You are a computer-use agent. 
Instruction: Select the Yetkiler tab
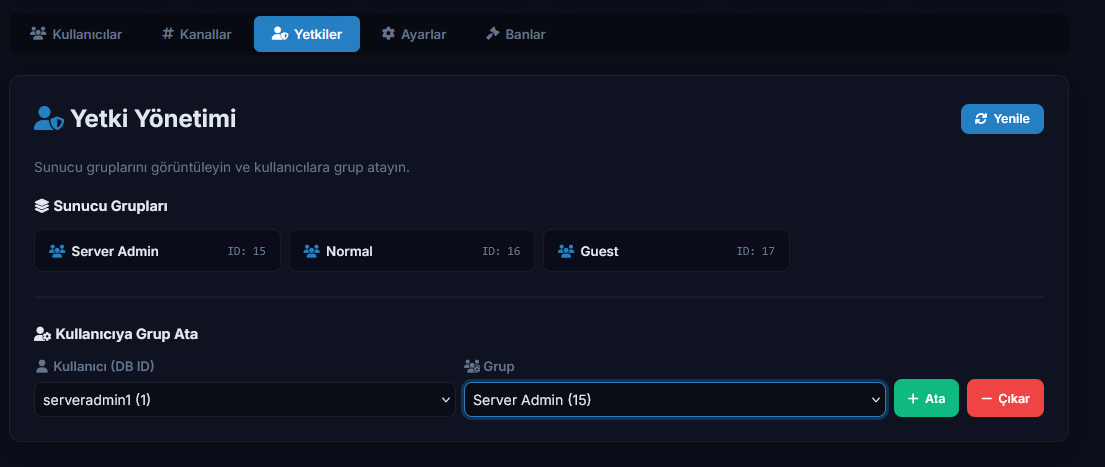coord(307,34)
